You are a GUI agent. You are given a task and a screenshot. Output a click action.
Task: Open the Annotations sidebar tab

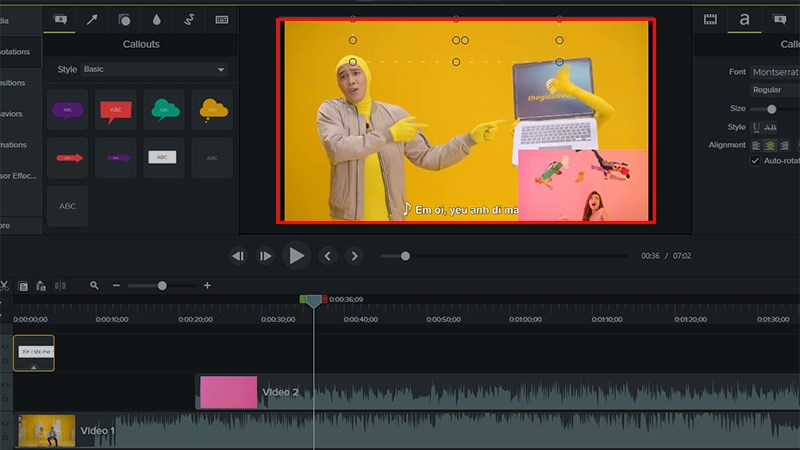click(19, 52)
